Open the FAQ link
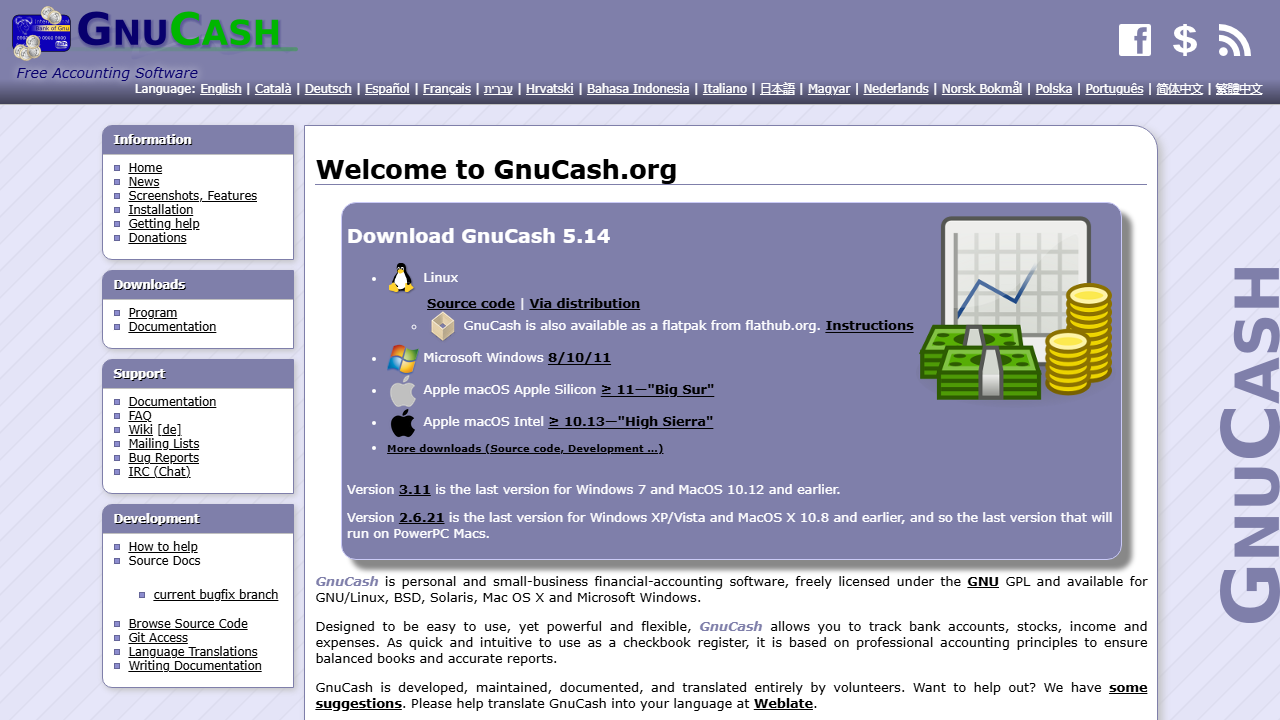1280x720 pixels. 140,416
